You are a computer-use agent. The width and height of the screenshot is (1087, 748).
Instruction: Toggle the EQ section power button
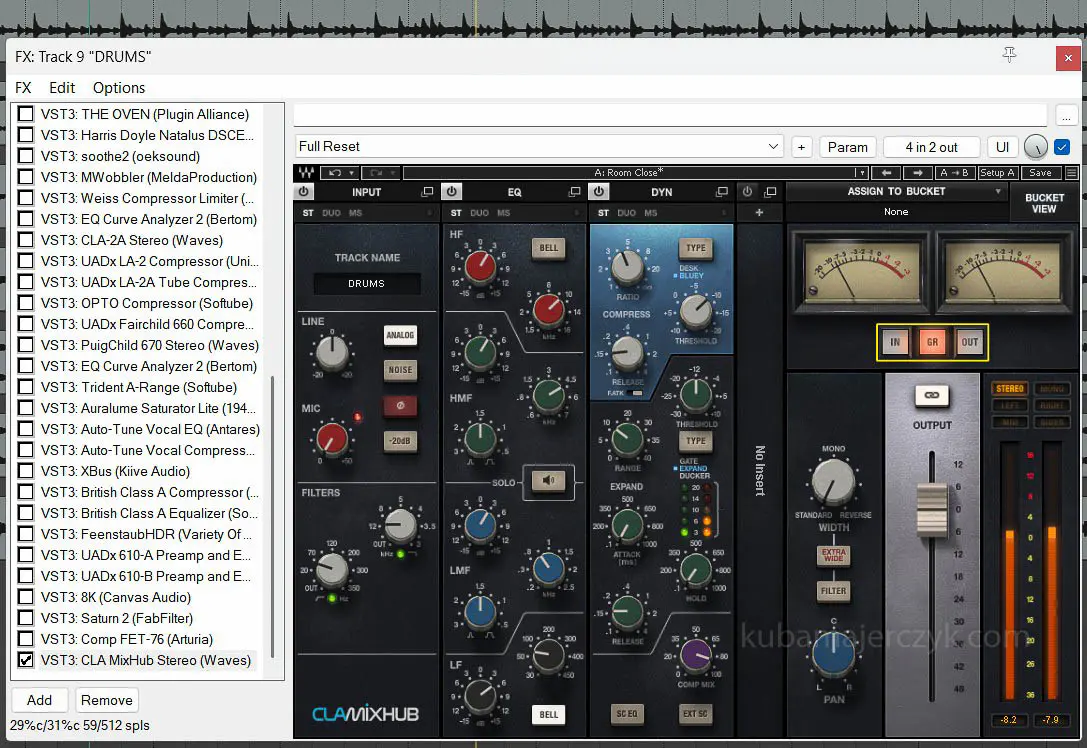coord(452,192)
